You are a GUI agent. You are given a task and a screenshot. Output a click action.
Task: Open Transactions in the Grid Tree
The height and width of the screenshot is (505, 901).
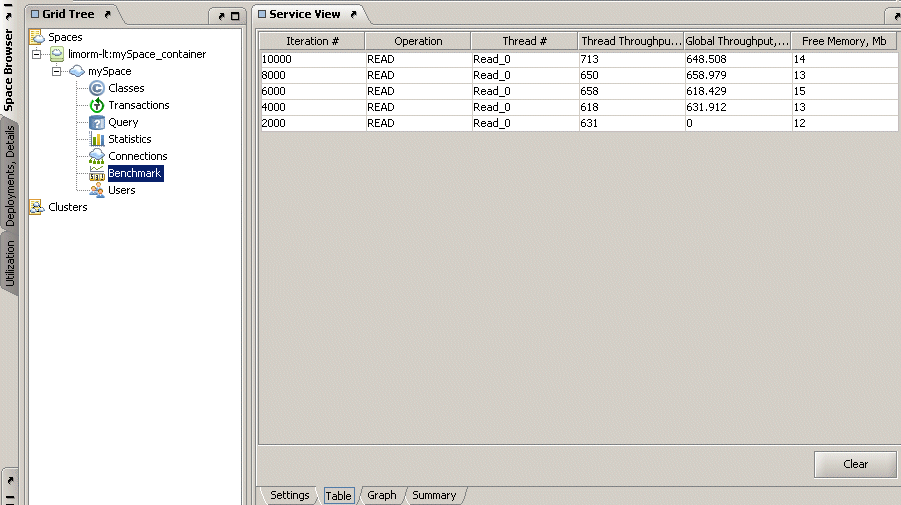point(138,105)
